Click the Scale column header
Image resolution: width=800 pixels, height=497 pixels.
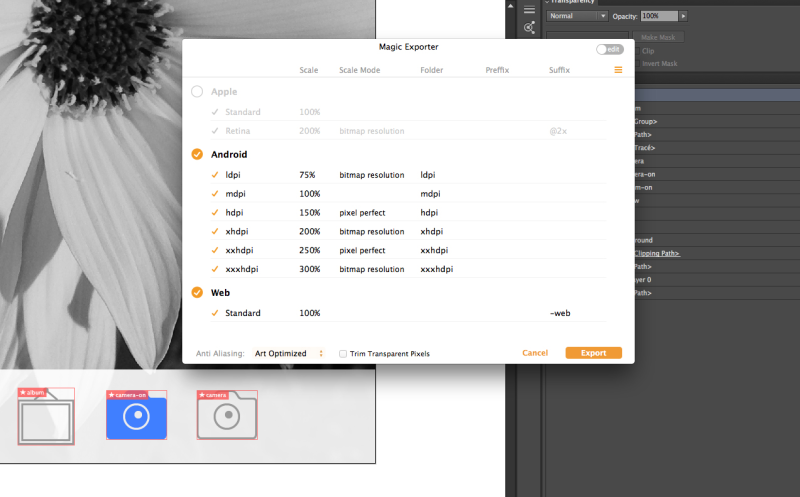point(309,70)
